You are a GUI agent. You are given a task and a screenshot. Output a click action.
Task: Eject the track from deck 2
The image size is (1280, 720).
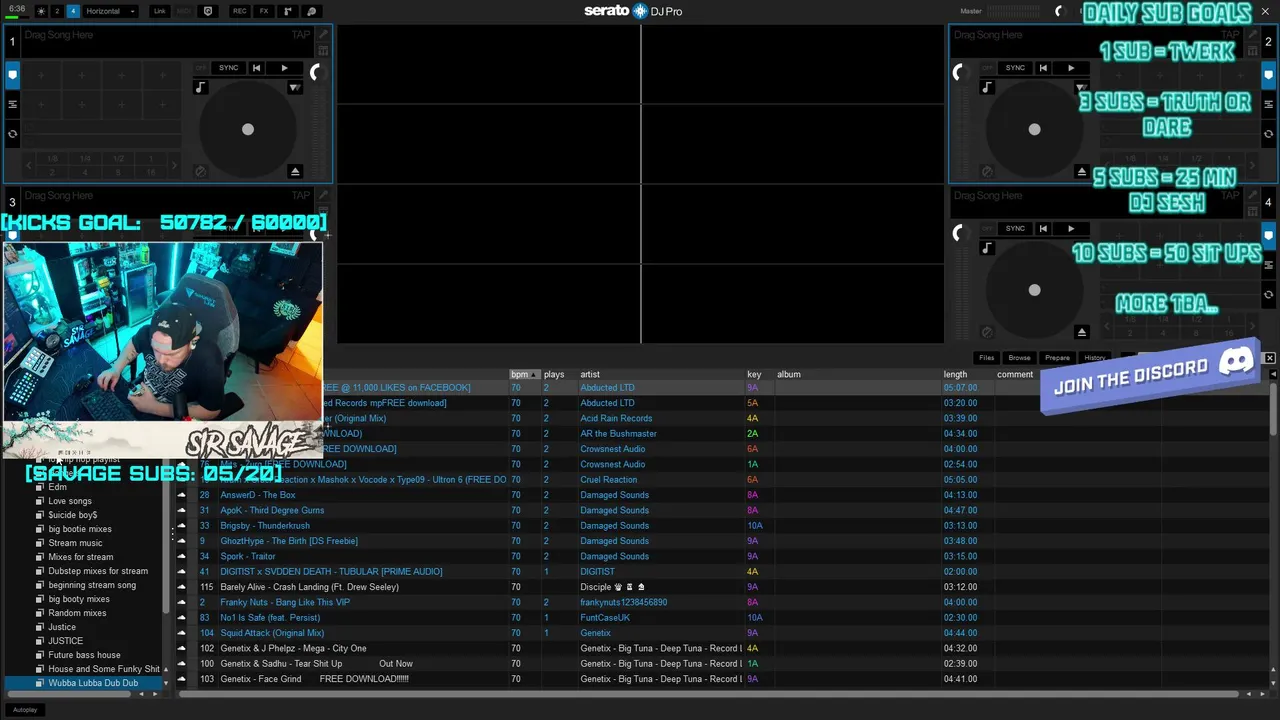click(1082, 172)
